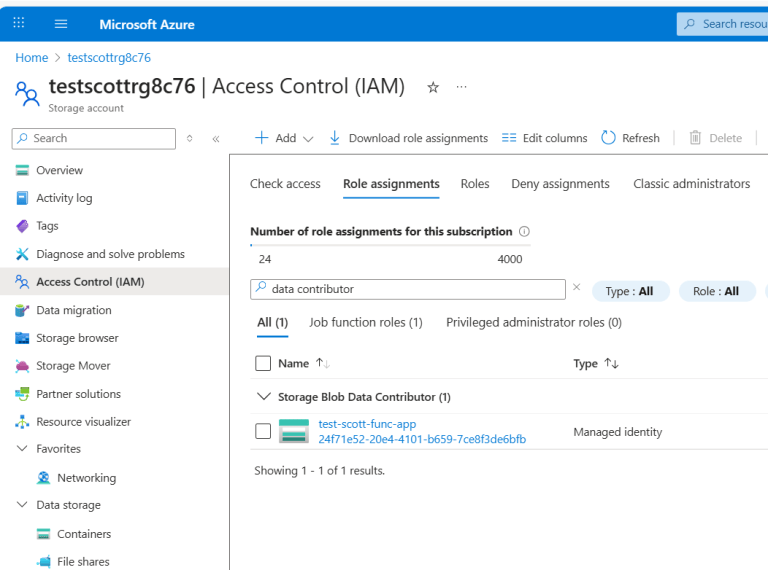Click the Microsoft Azure title

click(147, 24)
